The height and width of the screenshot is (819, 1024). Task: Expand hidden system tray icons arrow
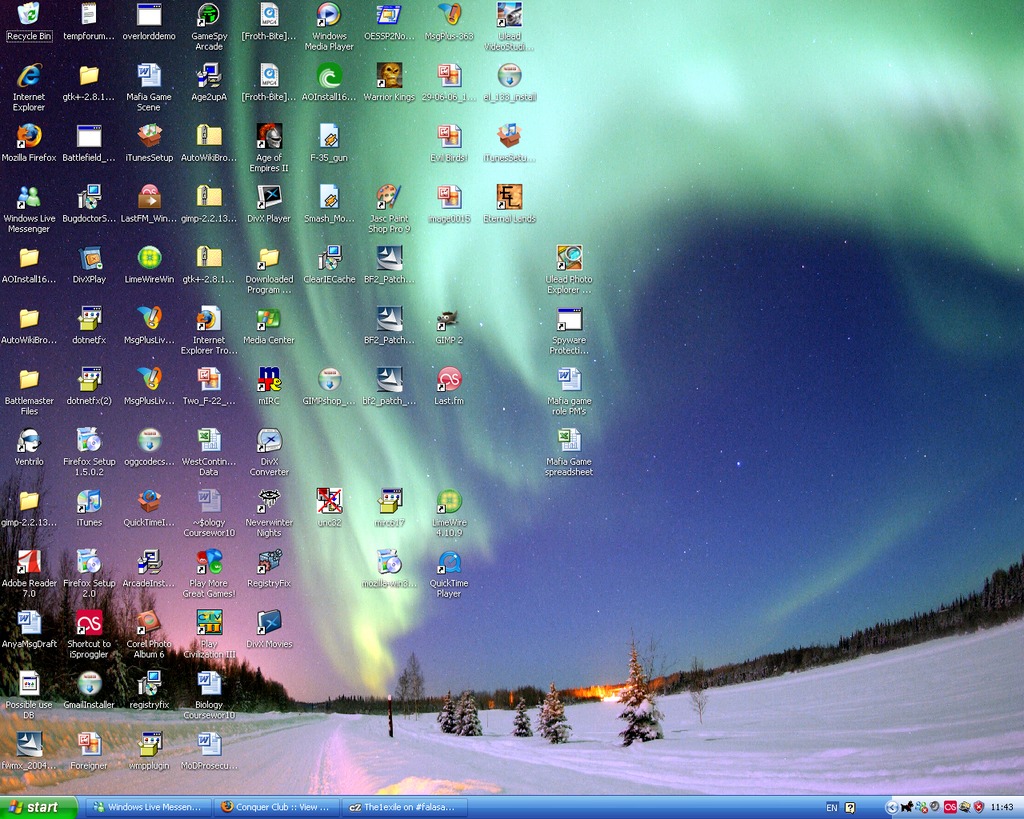pos(891,807)
